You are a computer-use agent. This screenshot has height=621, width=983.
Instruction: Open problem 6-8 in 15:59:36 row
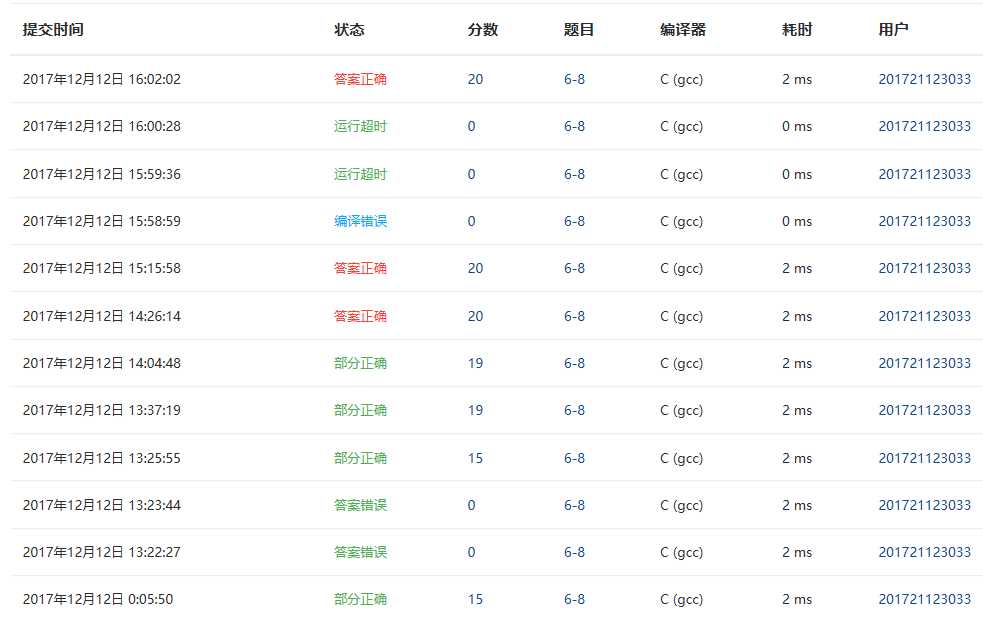574,174
